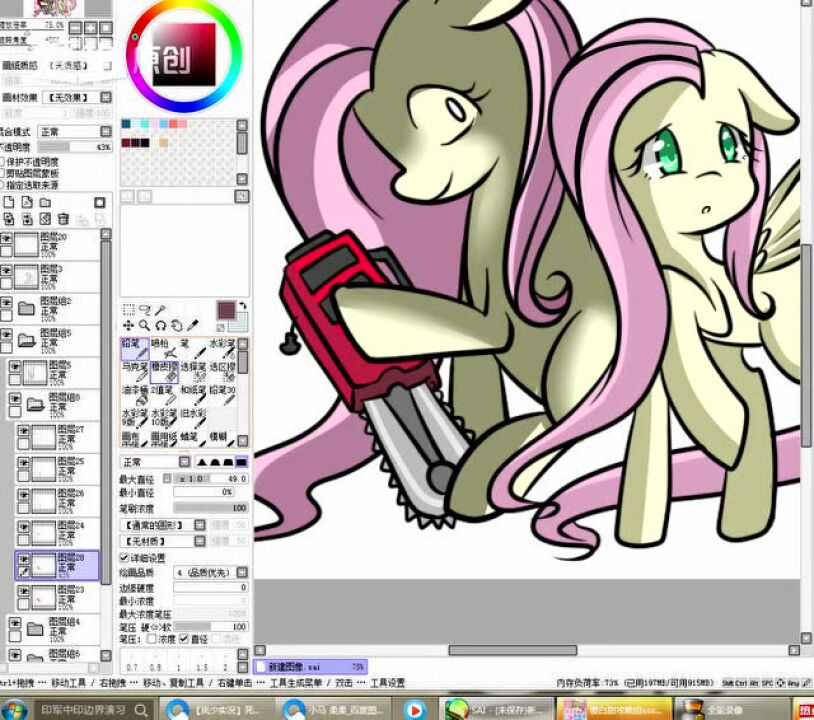Choose the 选择笔 selection pen
The image size is (814, 720).
193,372
